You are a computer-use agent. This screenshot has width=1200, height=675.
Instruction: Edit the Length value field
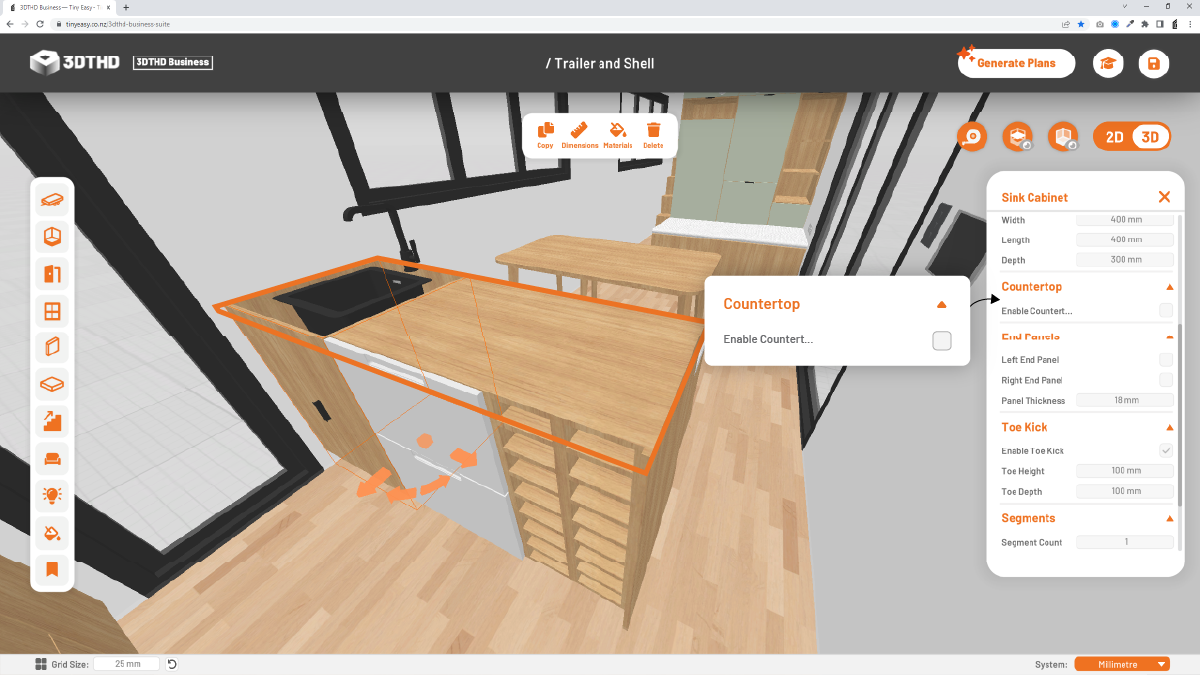pos(1125,240)
